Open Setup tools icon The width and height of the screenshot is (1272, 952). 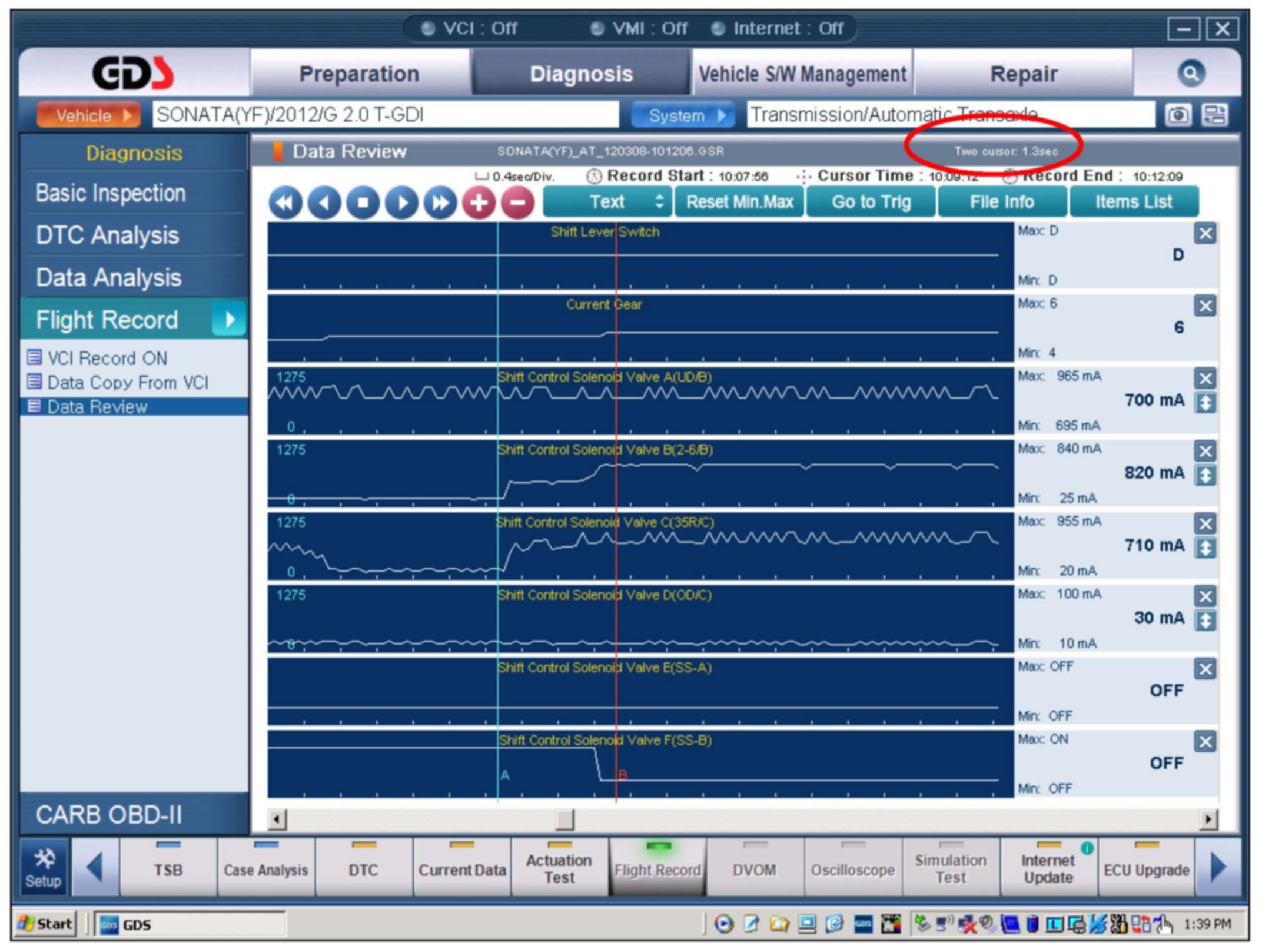click(x=44, y=868)
